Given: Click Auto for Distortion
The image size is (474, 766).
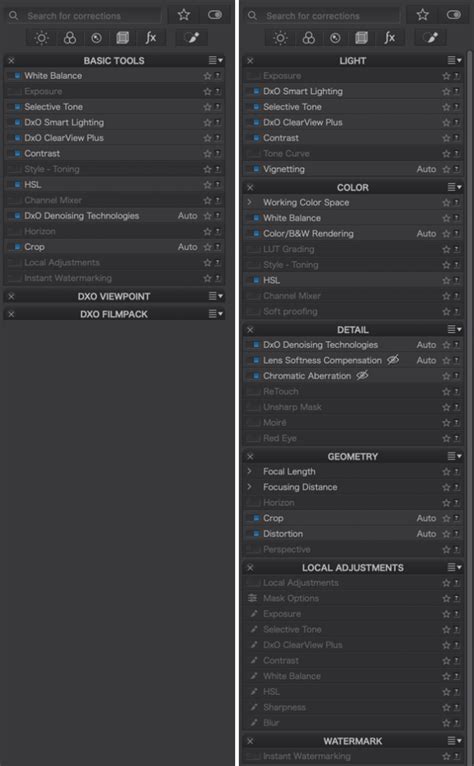Looking at the screenshot, I should pos(427,534).
